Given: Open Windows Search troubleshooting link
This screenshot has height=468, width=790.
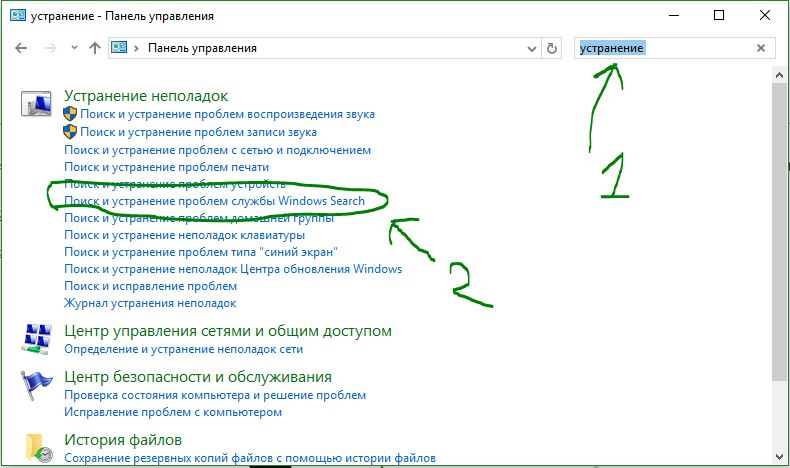Looking at the screenshot, I should [x=214, y=201].
